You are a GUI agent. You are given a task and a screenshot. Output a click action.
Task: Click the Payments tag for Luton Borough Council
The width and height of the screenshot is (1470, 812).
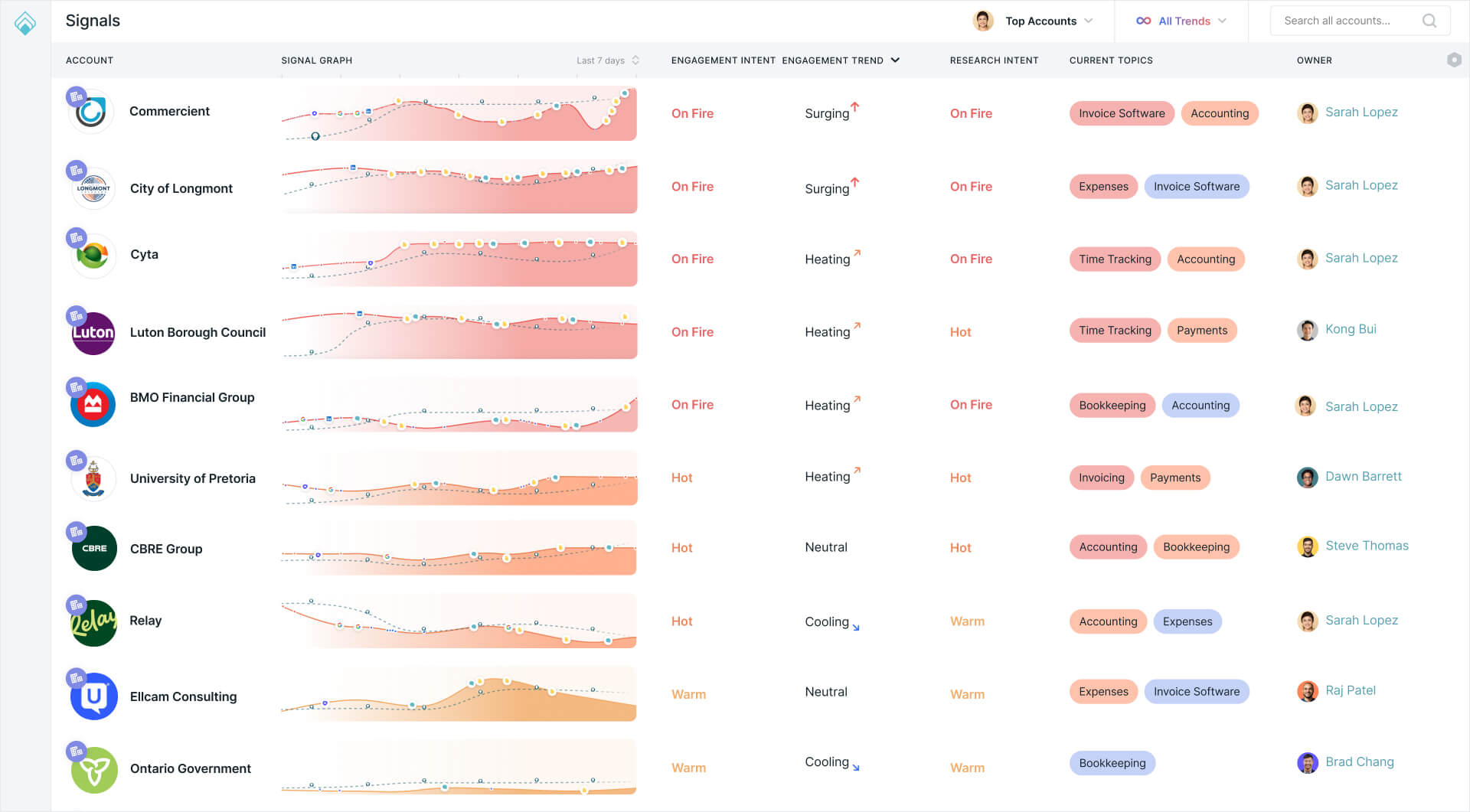click(x=1202, y=331)
